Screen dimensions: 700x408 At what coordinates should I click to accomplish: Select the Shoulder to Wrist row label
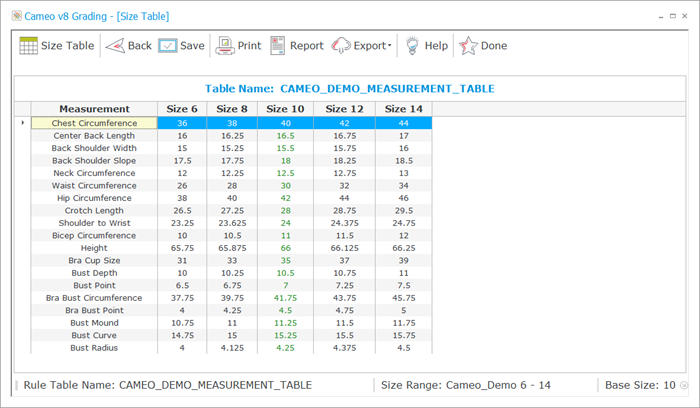coord(94,223)
